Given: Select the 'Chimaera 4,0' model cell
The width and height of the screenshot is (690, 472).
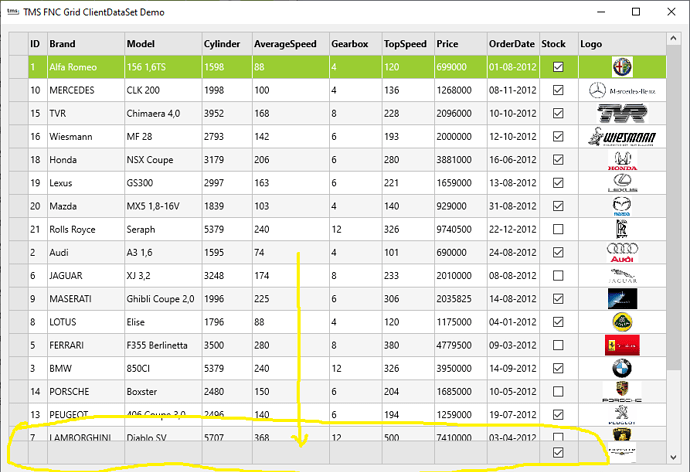Looking at the screenshot, I should pos(163,113).
